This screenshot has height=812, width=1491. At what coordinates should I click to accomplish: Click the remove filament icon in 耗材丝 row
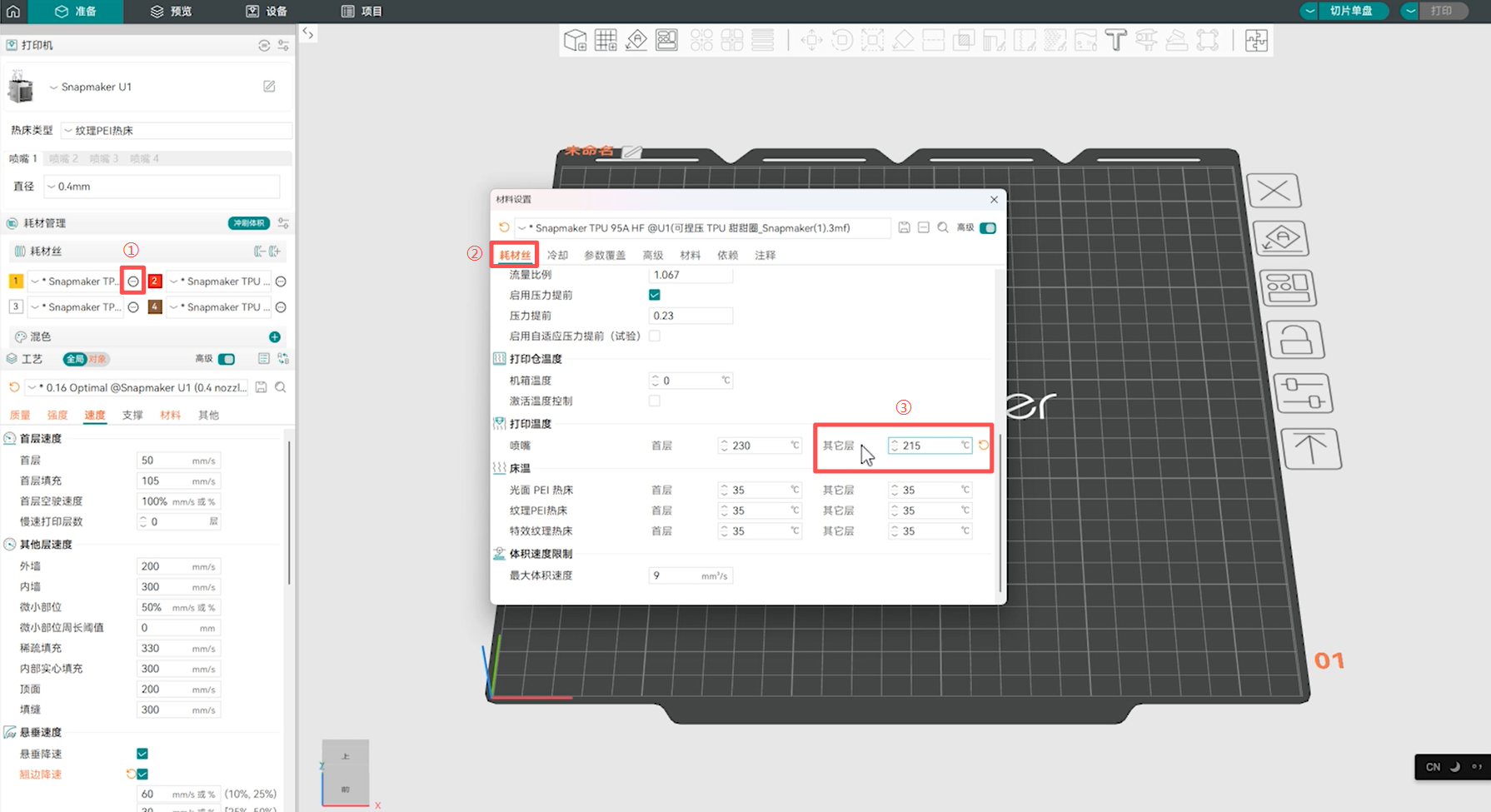260,251
